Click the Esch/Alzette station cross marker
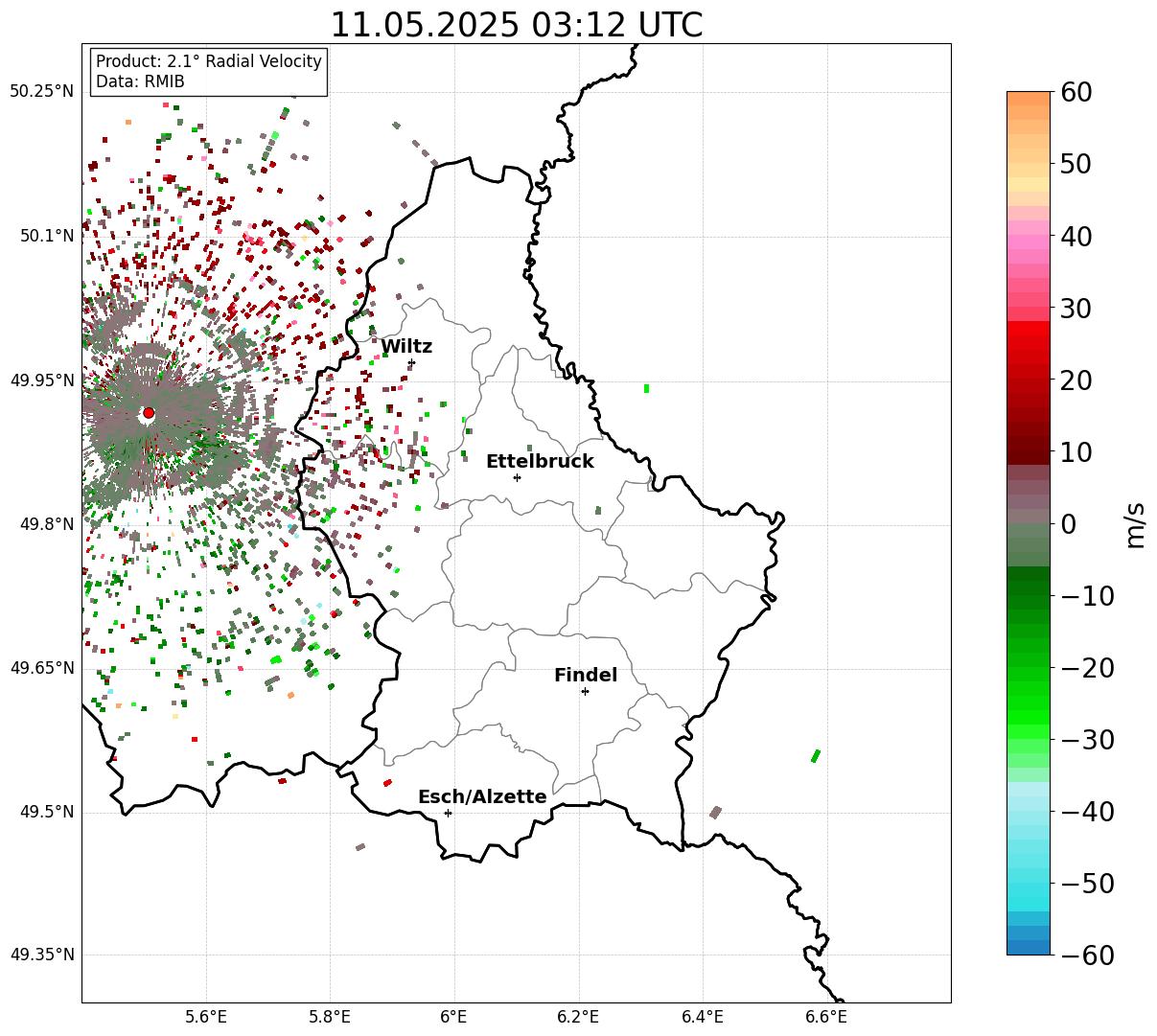The width and height of the screenshot is (1157, 1036). point(448,813)
